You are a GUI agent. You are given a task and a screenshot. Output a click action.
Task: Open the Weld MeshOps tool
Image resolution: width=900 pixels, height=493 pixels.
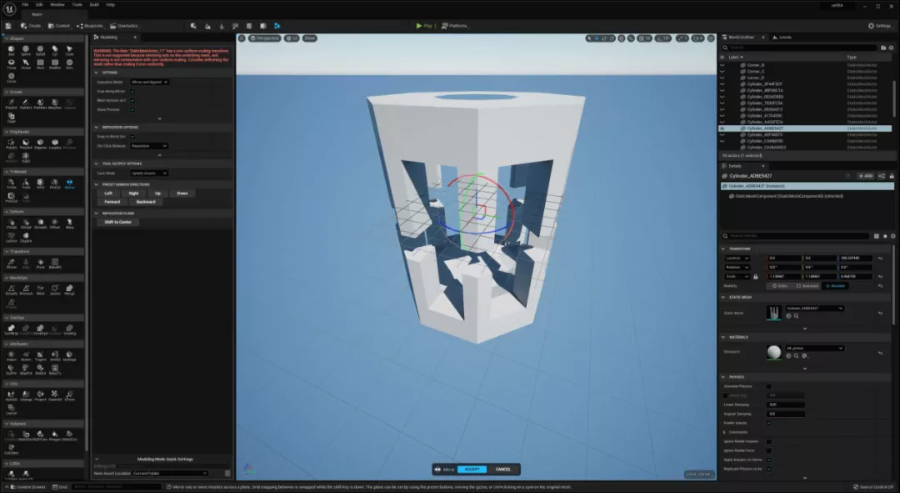coord(40,290)
